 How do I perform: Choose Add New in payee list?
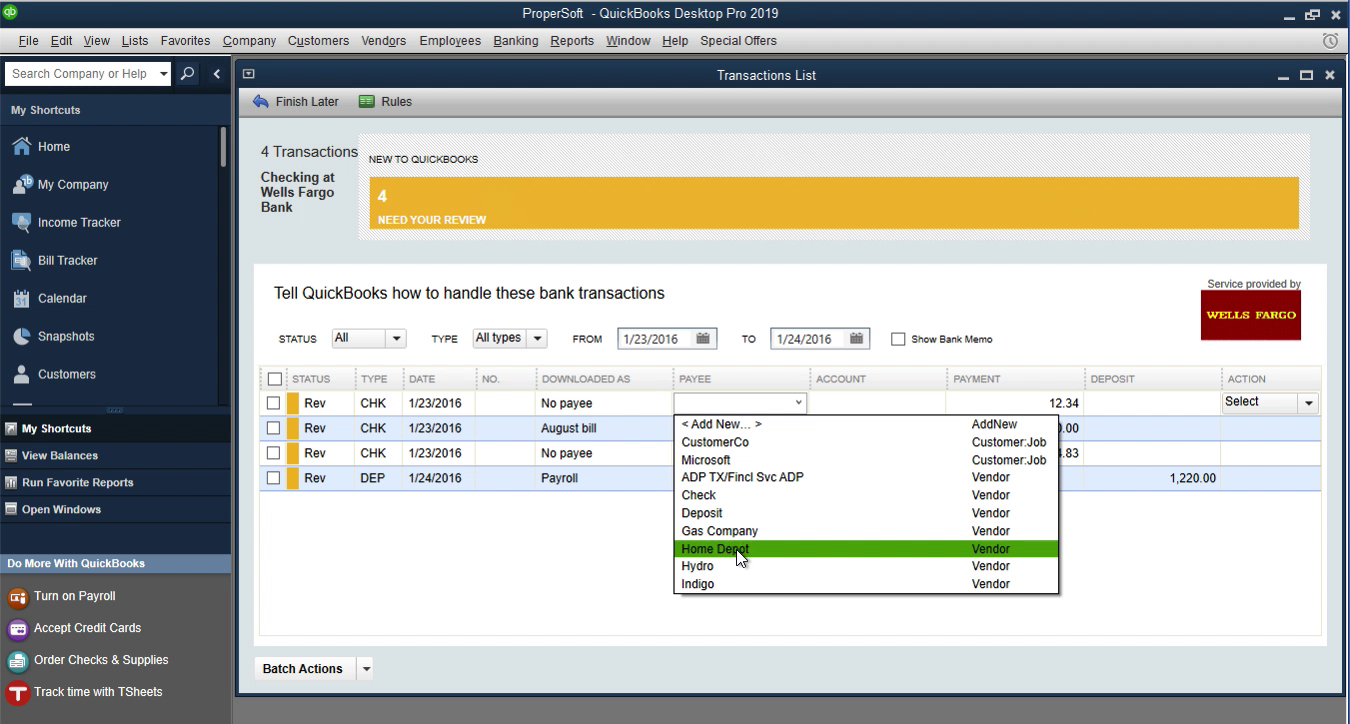866,425
